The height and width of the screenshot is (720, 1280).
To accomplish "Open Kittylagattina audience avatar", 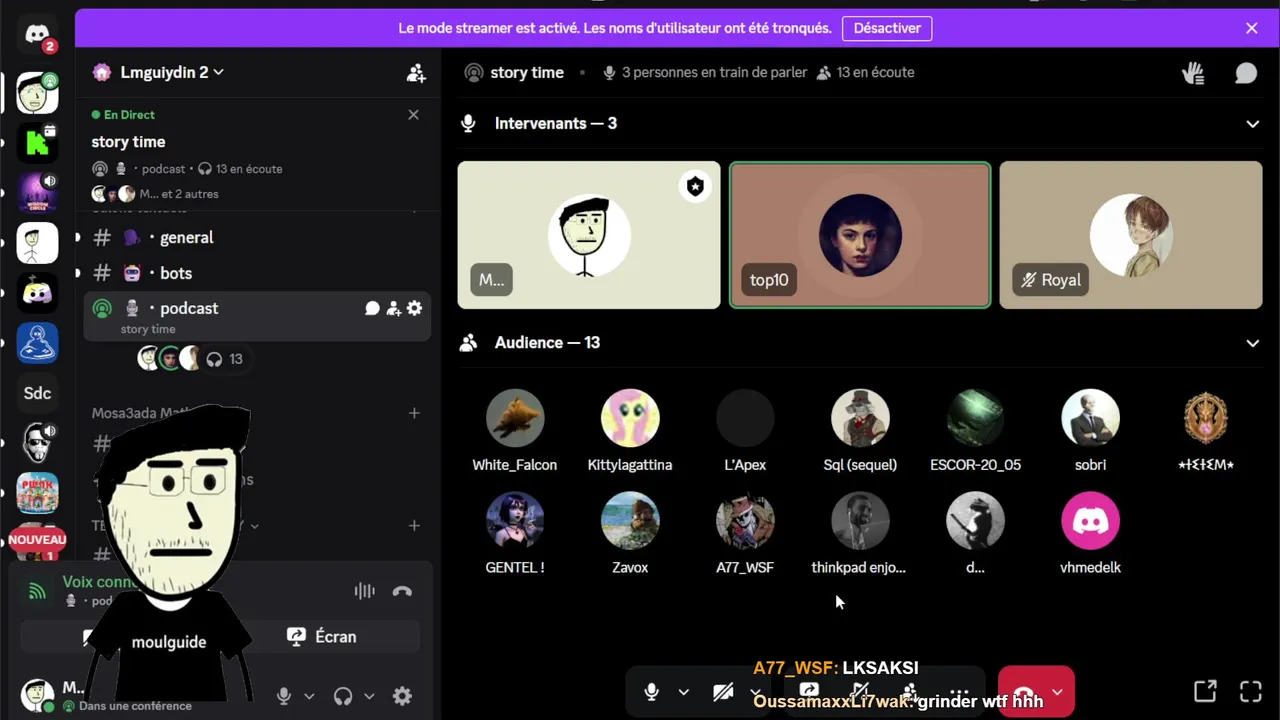I will (630, 418).
